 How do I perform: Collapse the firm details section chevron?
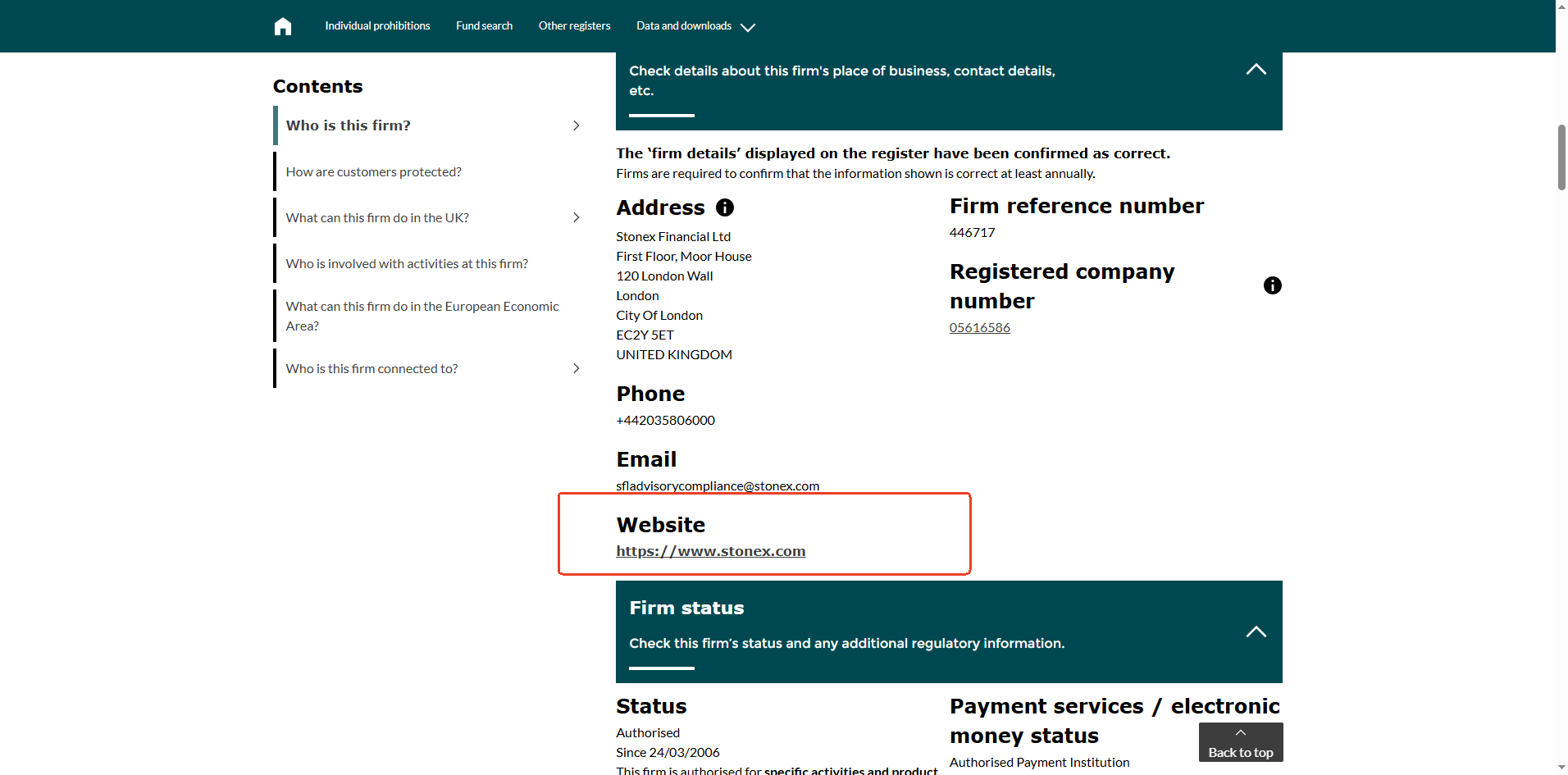[x=1256, y=70]
